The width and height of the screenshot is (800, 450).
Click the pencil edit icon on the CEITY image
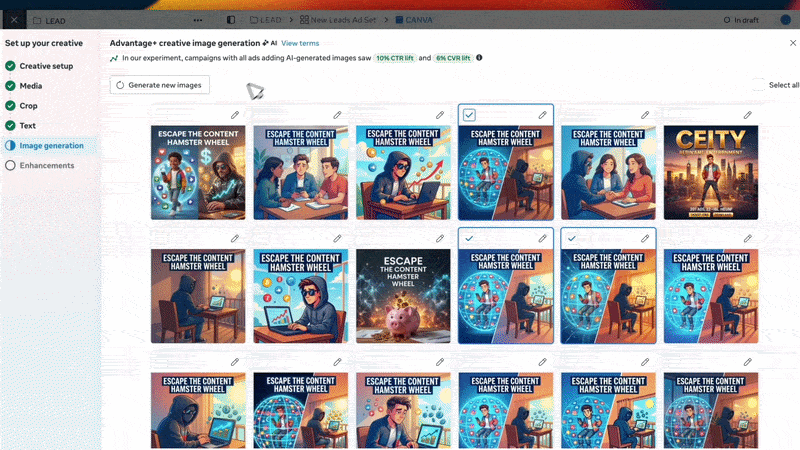pos(747,115)
